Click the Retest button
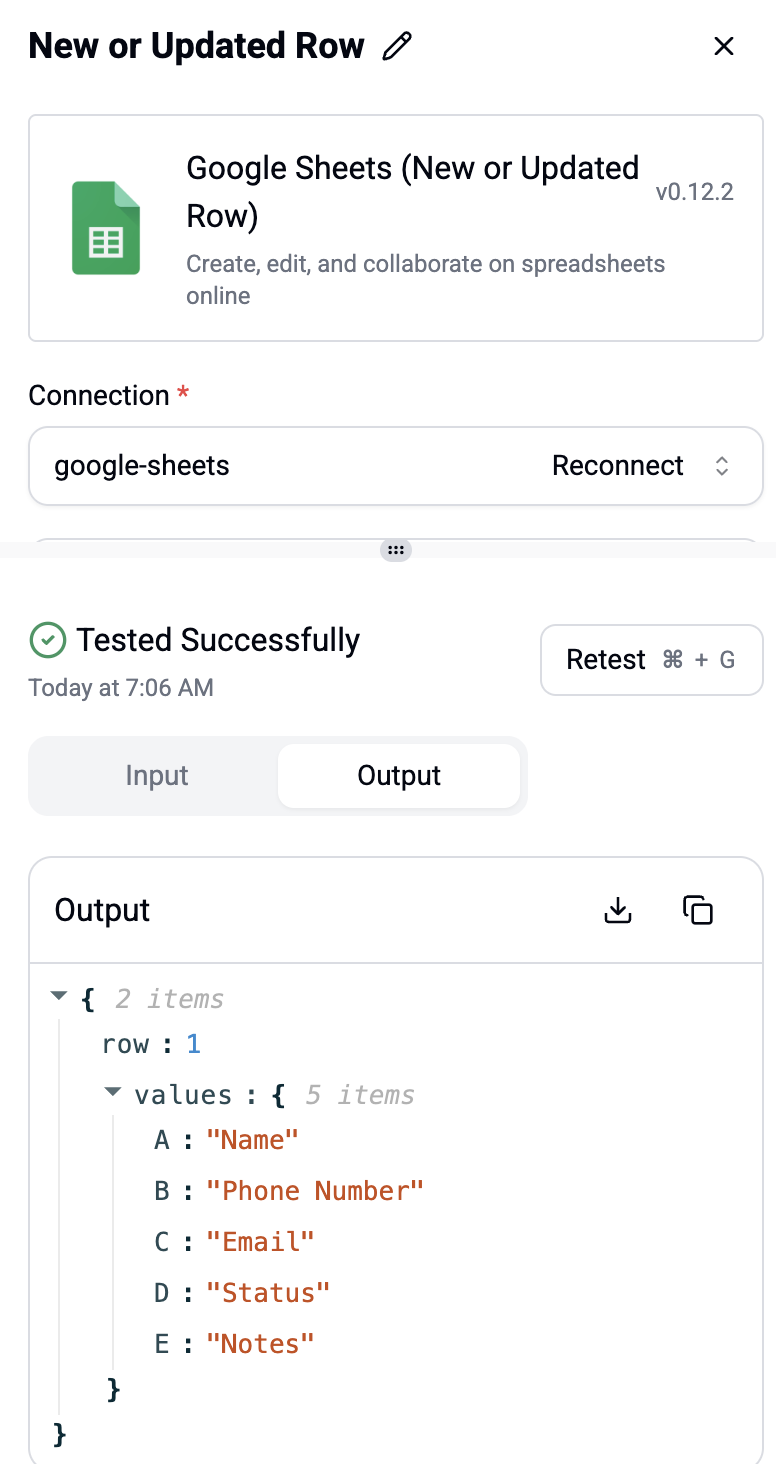The width and height of the screenshot is (776, 1464). (x=651, y=660)
